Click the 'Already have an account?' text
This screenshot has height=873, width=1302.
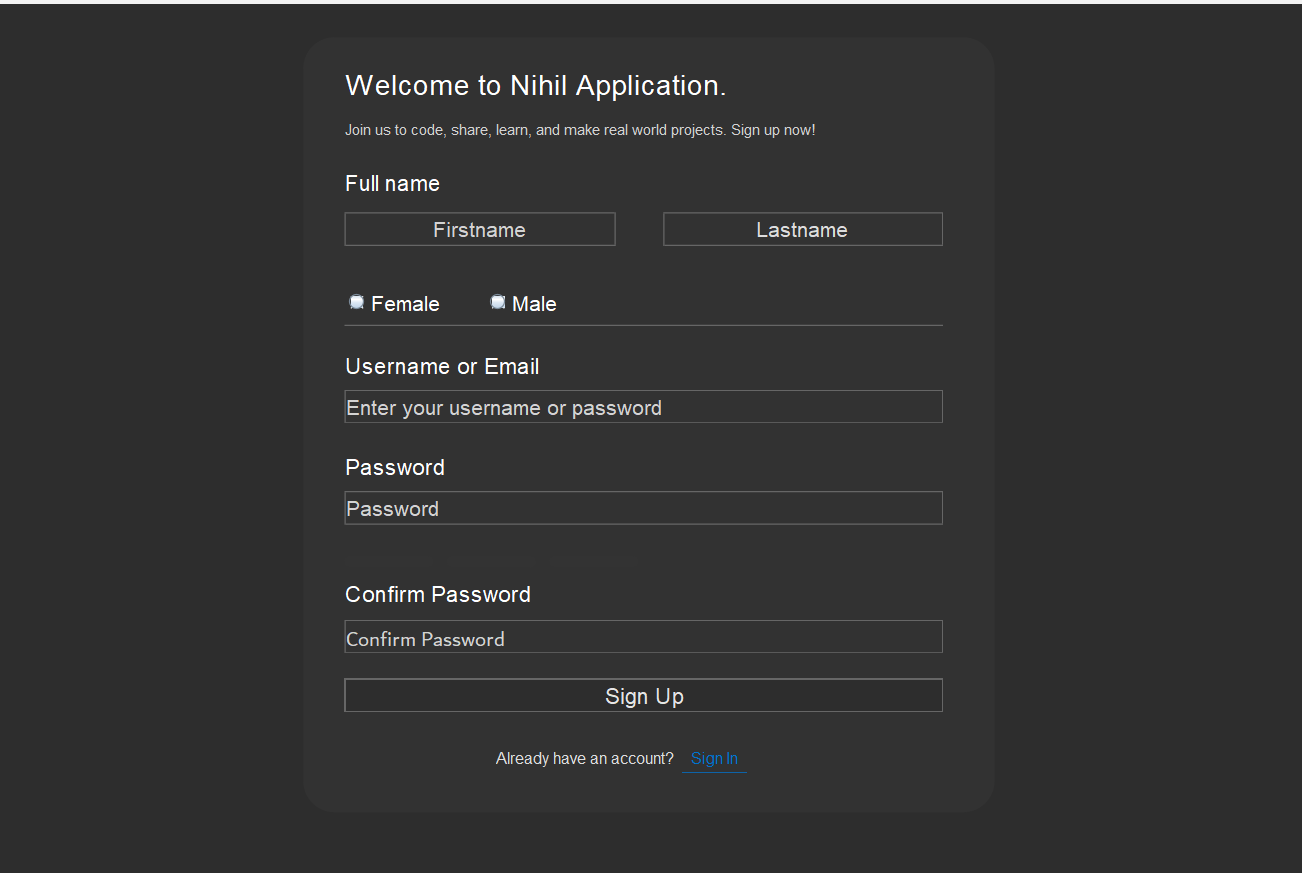point(584,759)
